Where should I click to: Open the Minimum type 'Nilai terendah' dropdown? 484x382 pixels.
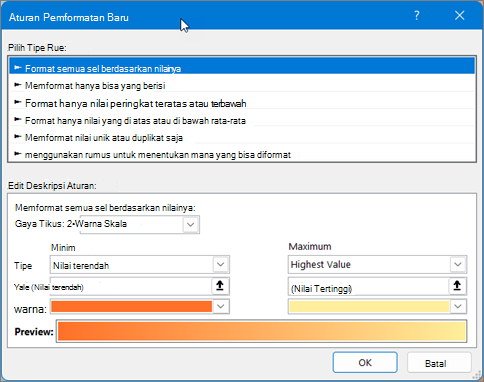pyautogui.click(x=220, y=265)
